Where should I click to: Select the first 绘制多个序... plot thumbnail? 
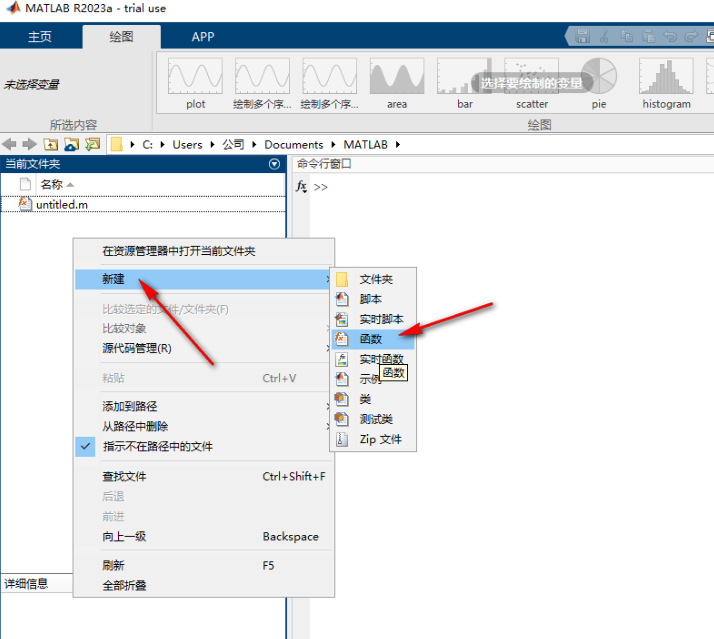262,83
